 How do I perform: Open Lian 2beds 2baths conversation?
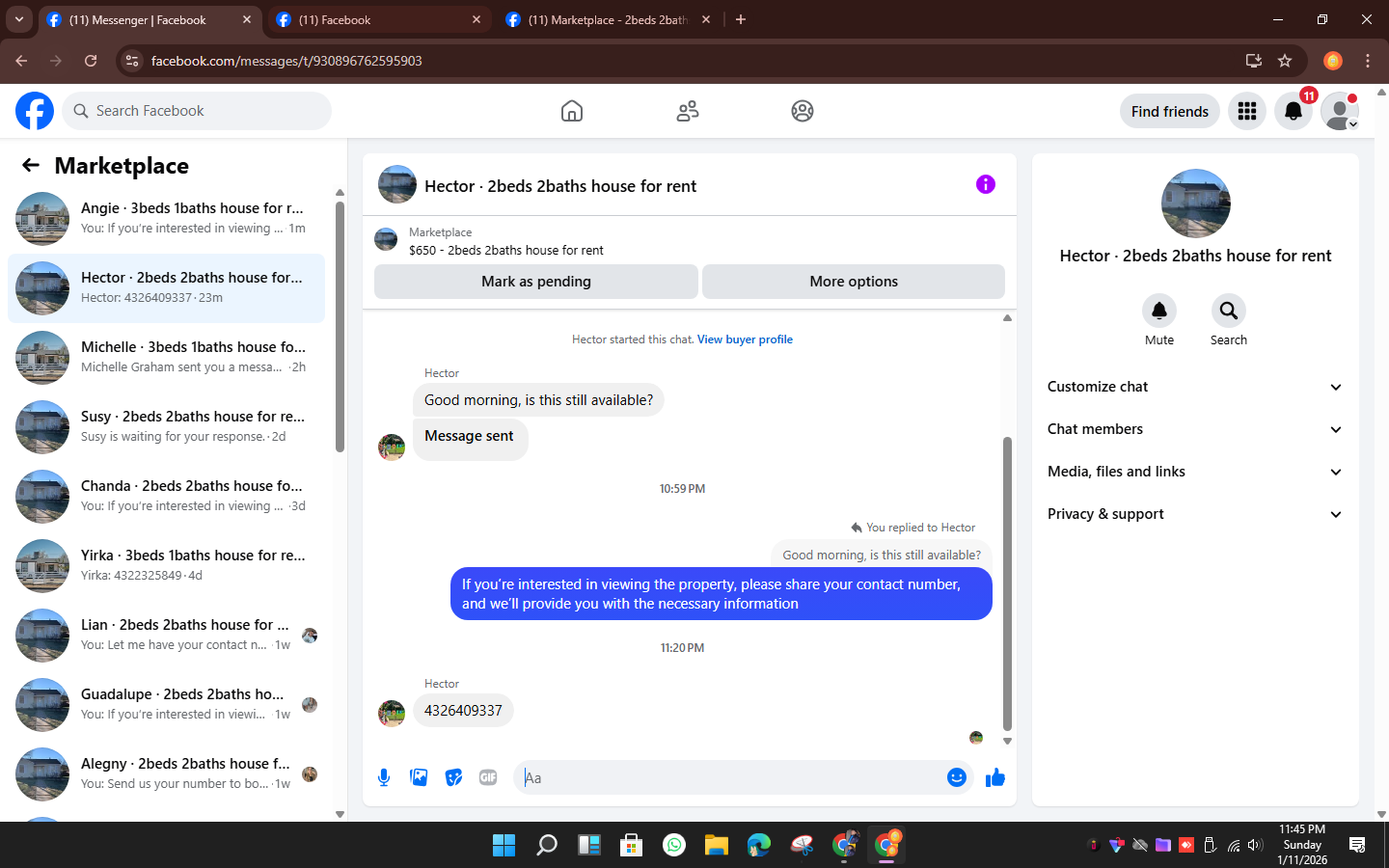click(166, 636)
